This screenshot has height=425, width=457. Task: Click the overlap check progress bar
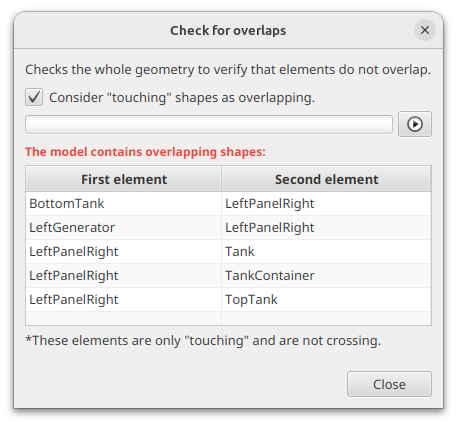(x=209, y=125)
